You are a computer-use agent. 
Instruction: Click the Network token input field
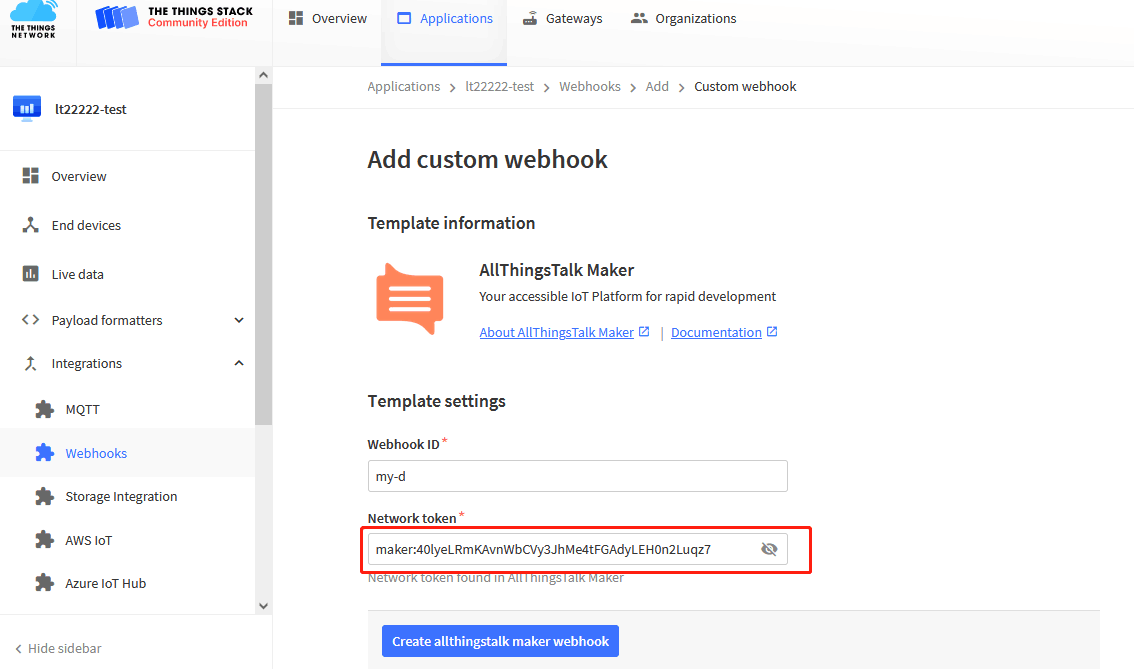577,549
